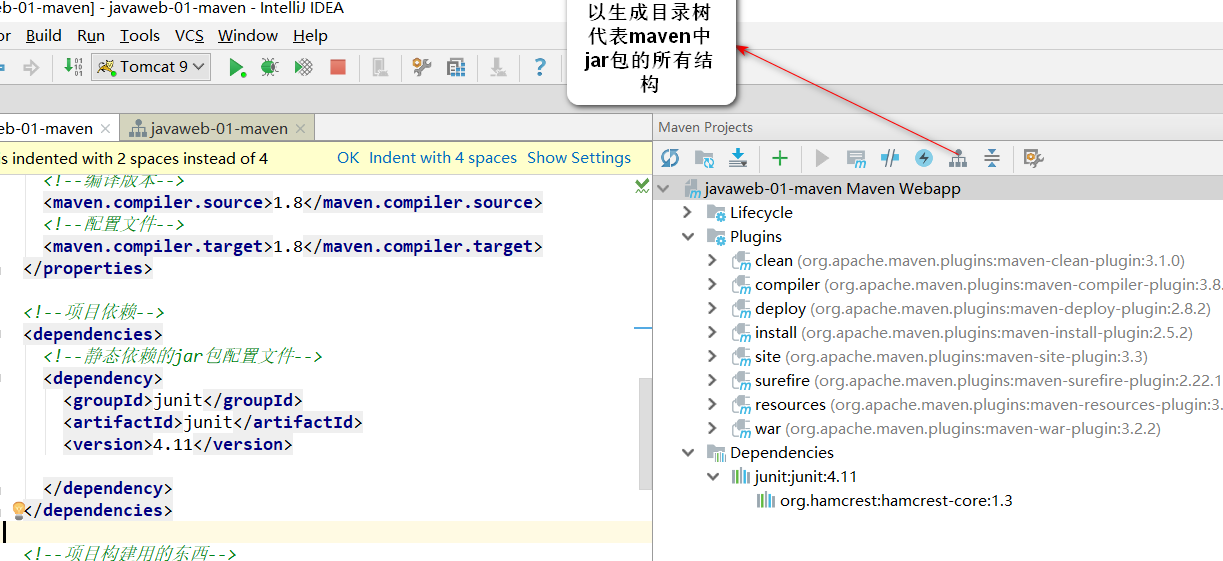The width and height of the screenshot is (1223, 561).
Task: Select the Dependencies folder label
Action: (782, 452)
